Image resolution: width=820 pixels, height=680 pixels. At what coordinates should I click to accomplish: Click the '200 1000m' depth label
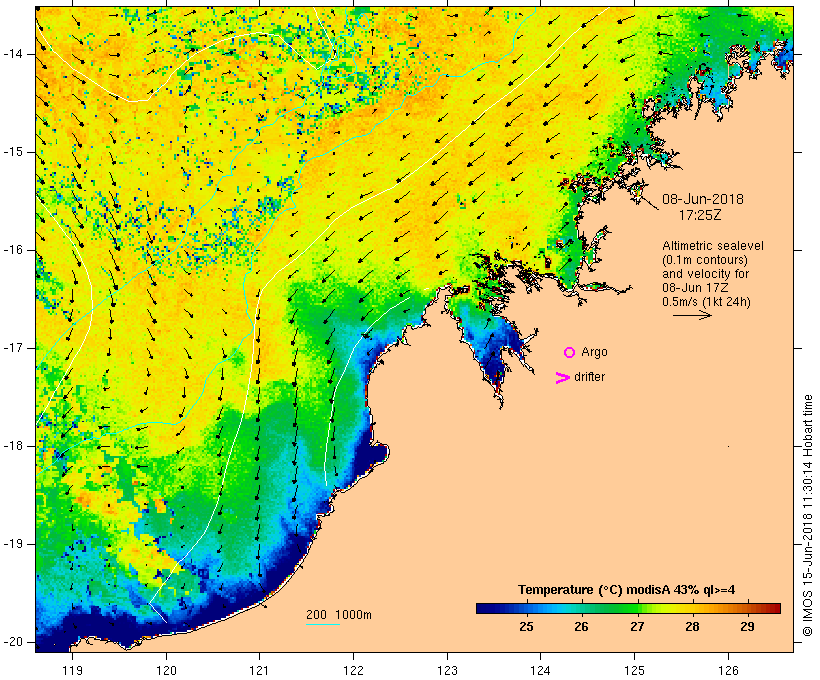(x=339, y=615)
